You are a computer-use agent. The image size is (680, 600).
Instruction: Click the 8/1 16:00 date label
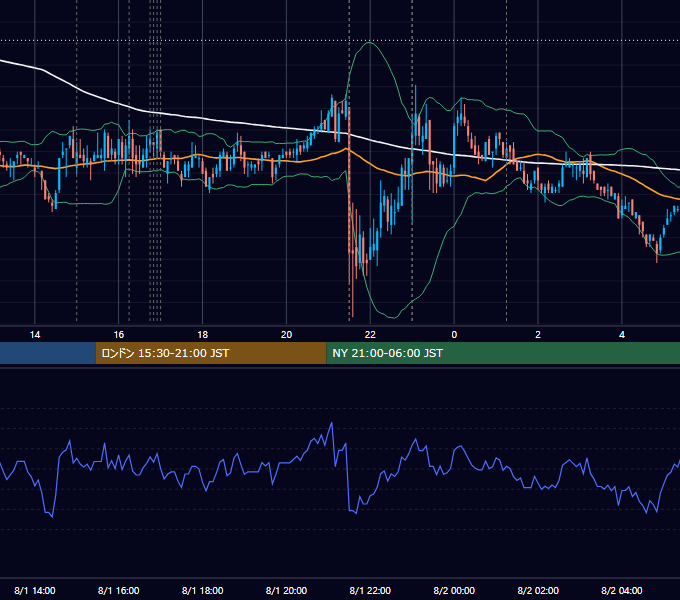[x=118, y=590]
